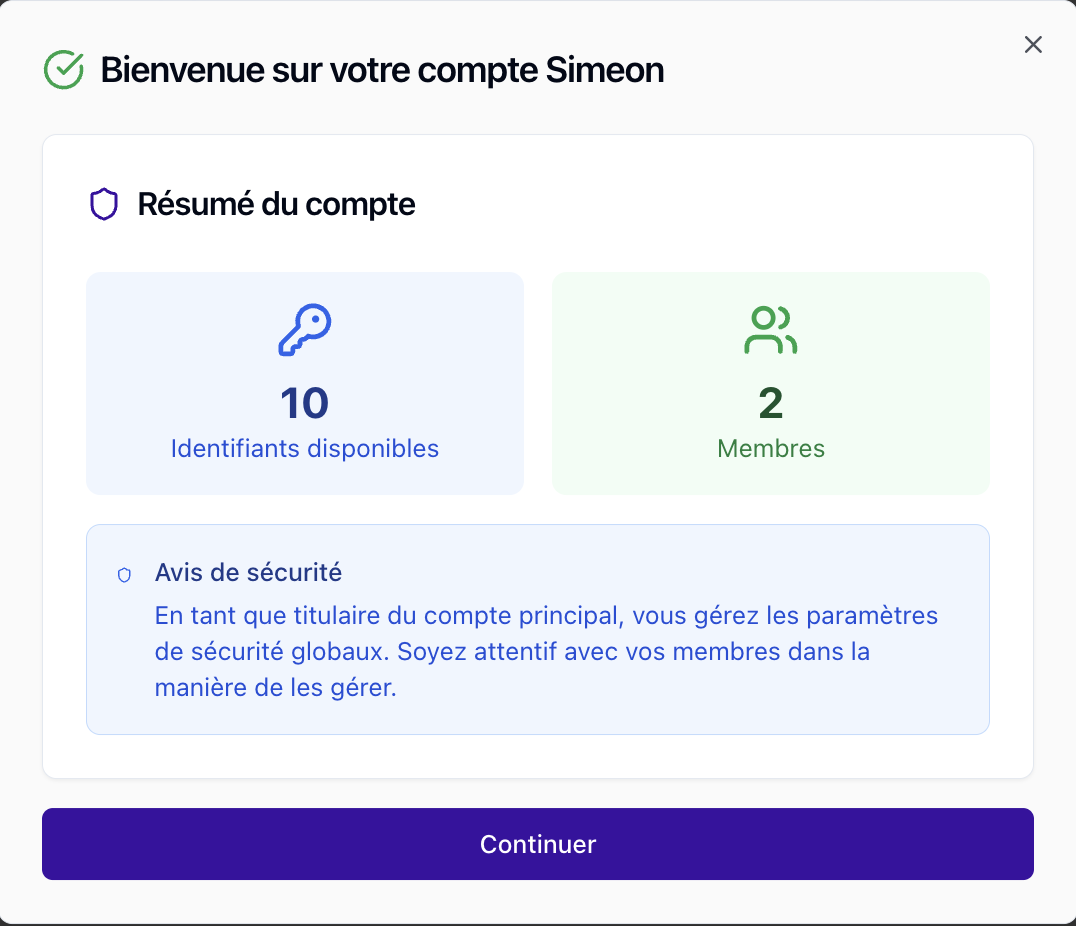Click the Résumé du compte heading
The width and height of the screenshot is (1076, 926).
(276, 204)
